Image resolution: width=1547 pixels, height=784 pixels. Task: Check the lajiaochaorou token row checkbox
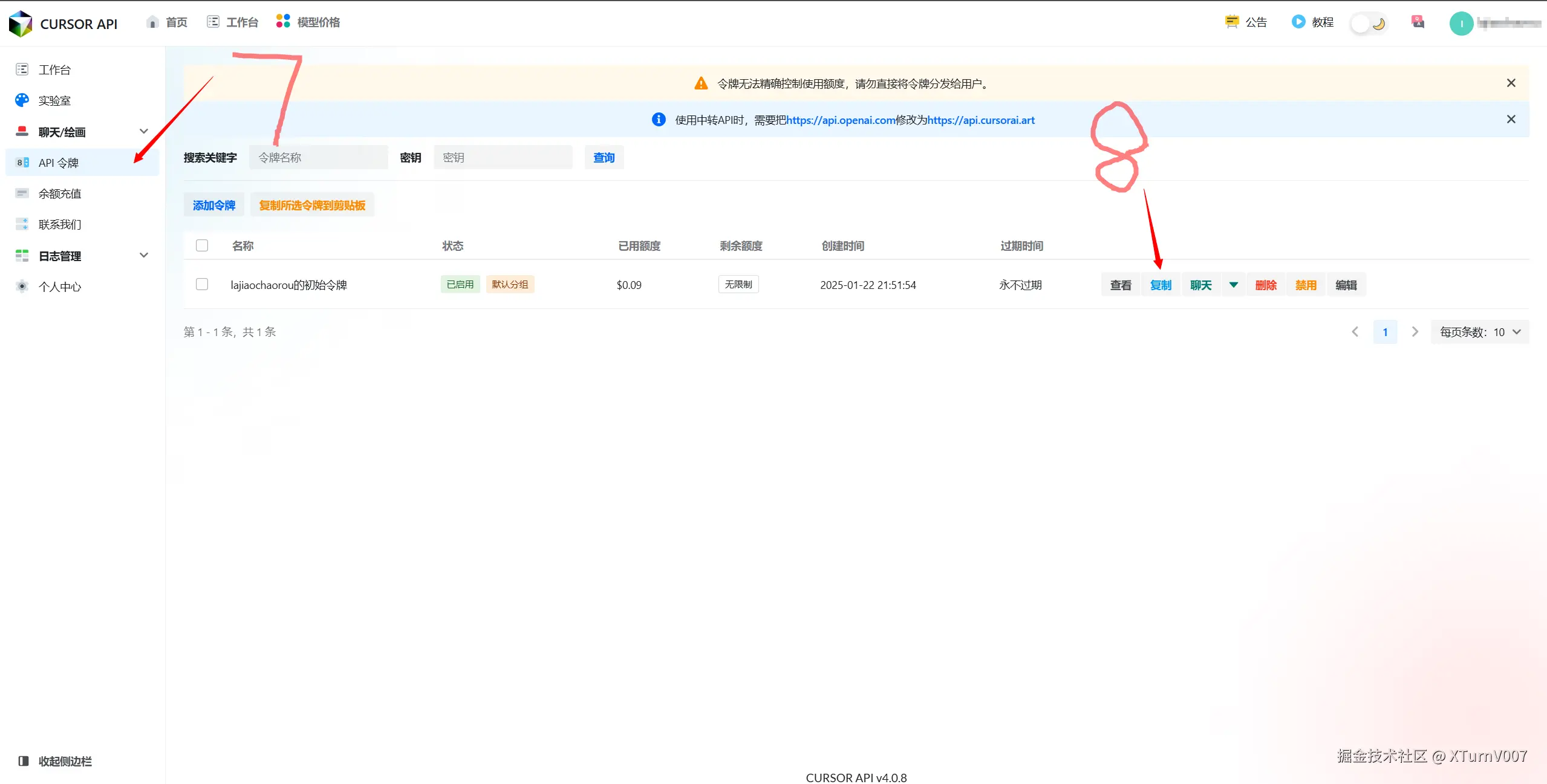tap(201, 284)
